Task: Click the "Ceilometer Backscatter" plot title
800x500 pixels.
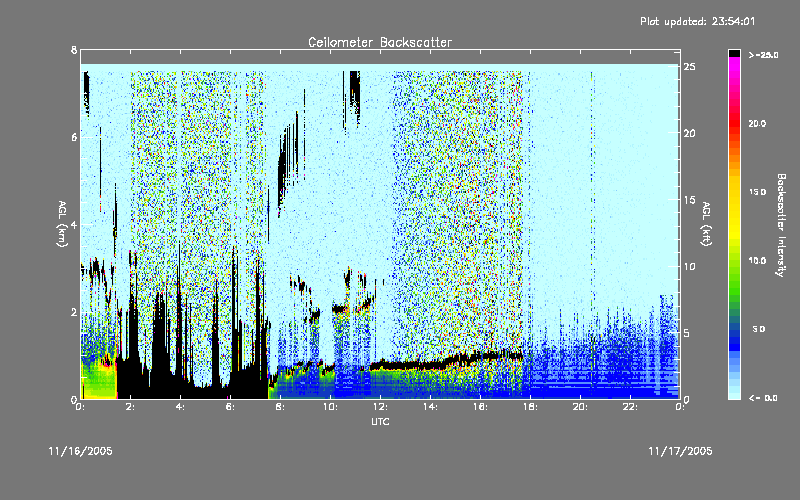Action: 380,42
